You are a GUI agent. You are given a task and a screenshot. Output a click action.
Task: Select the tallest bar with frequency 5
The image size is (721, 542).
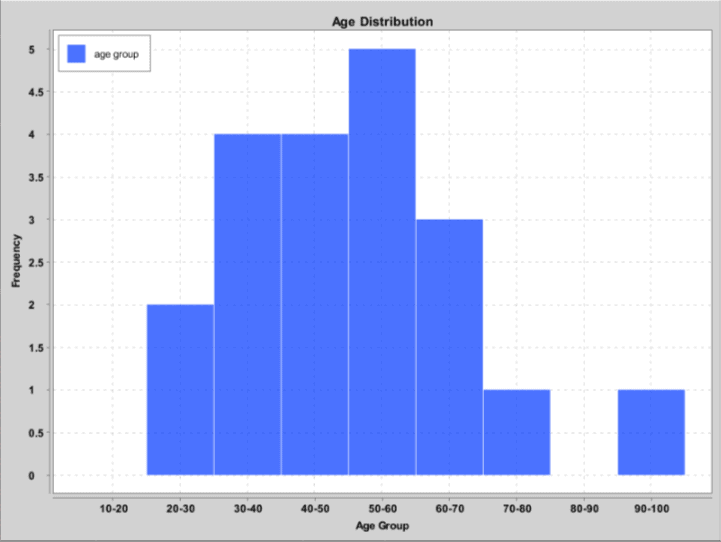click(382, 262)
